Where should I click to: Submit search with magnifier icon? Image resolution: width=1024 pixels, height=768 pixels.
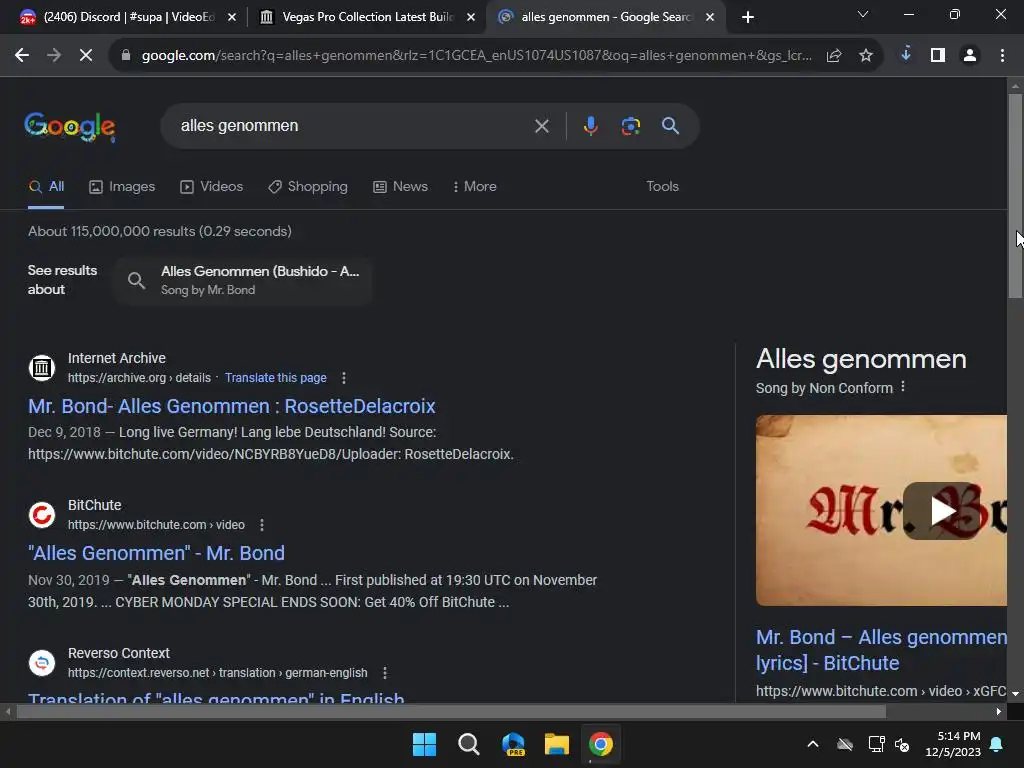(670, 125)
